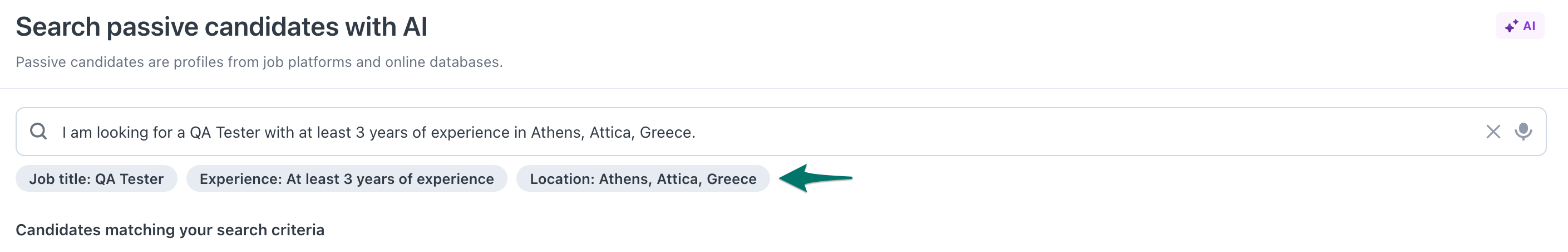Click the magnifying glass search icon
Viewport: 1568px width, 252px height.
[38, 131]
